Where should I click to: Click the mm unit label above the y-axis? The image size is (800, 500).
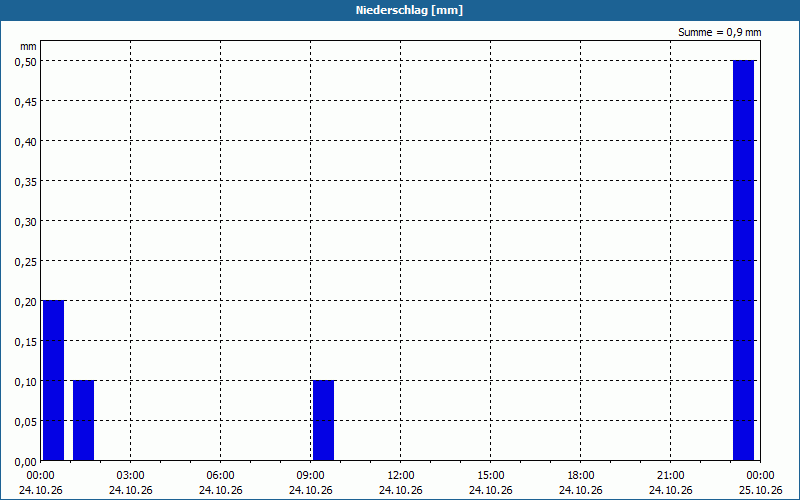click(28, 46)
